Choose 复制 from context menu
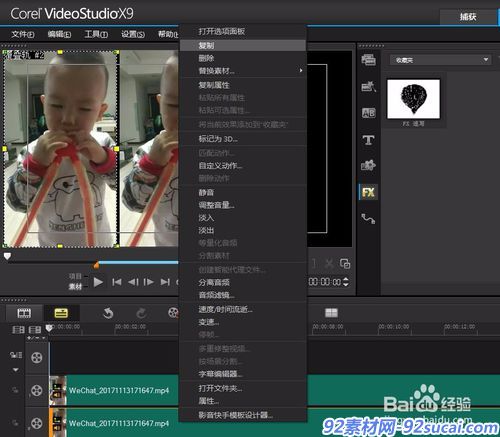The image size is (500, 437). click(x=243, y=46)
